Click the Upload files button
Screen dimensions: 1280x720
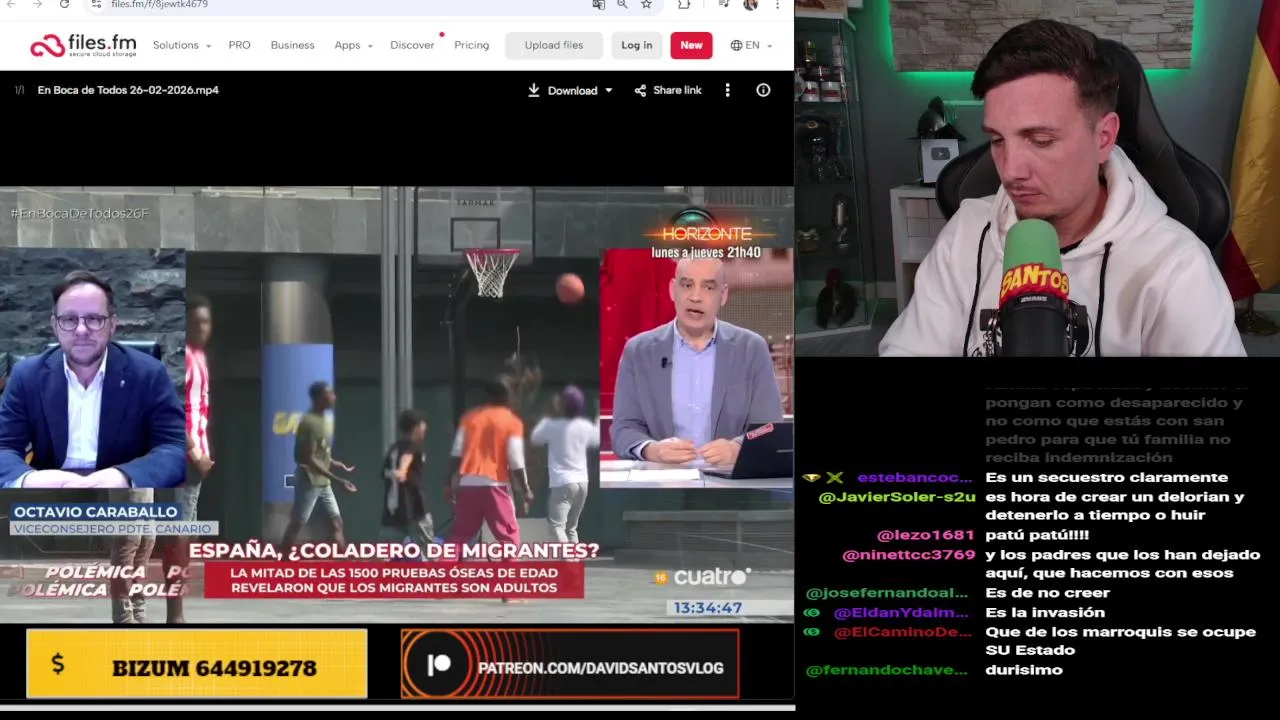[x=554, y=45]
